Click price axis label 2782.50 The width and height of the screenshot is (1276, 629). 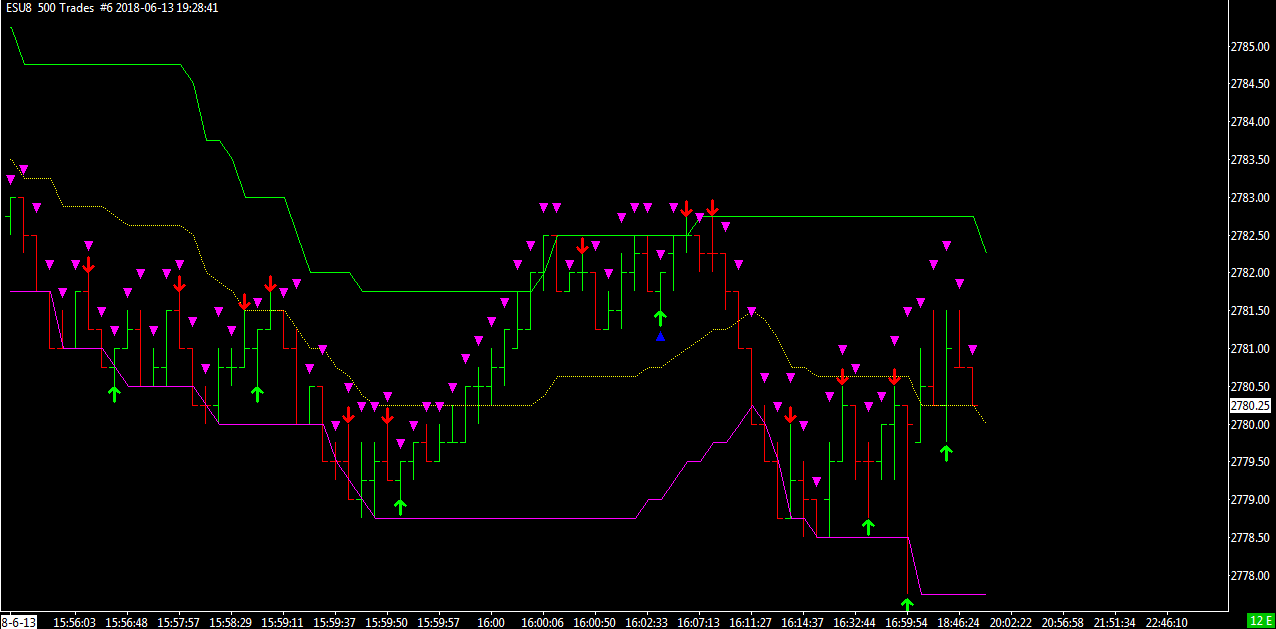coord(1250,236)
